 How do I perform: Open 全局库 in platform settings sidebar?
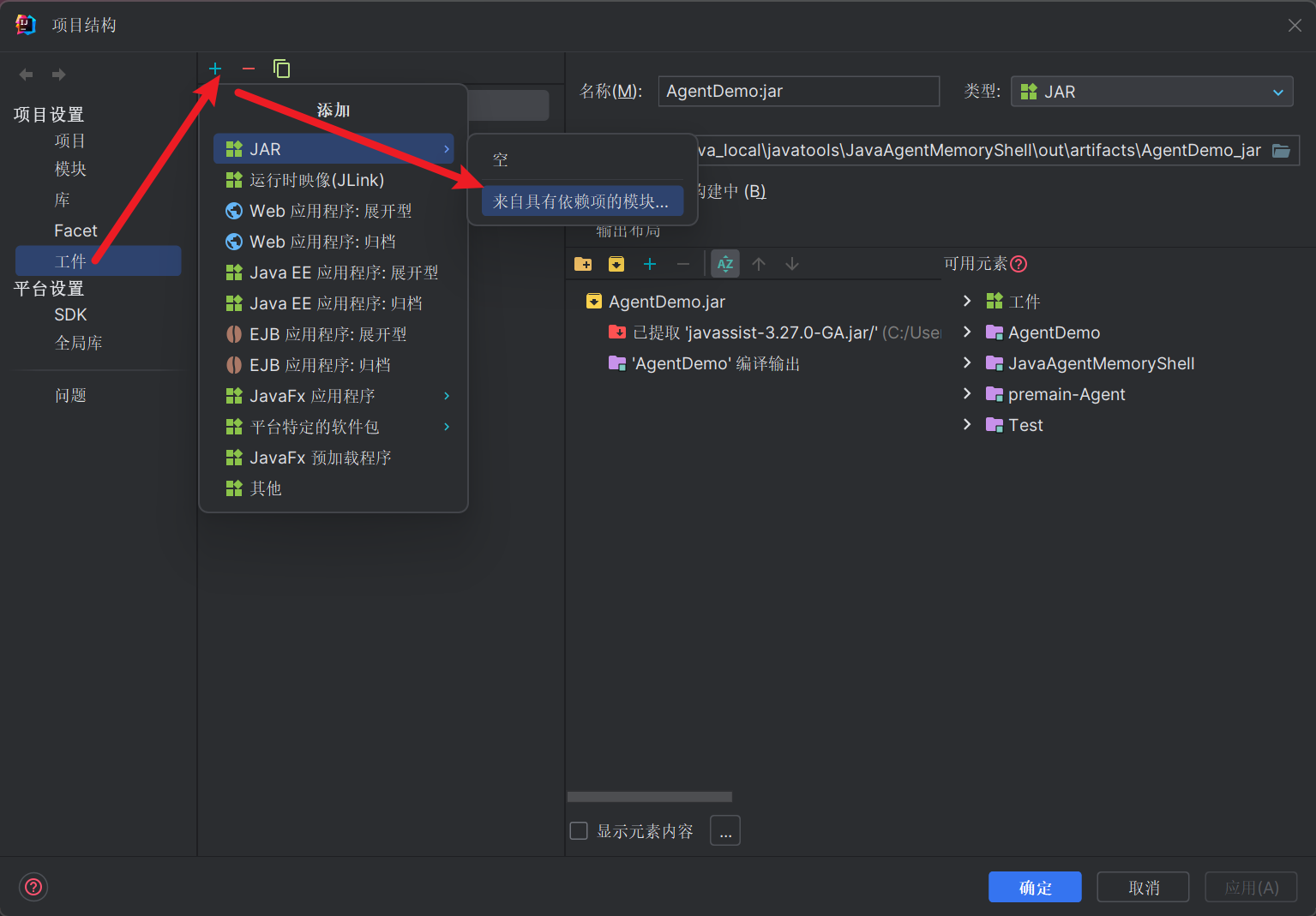point(78,343)
